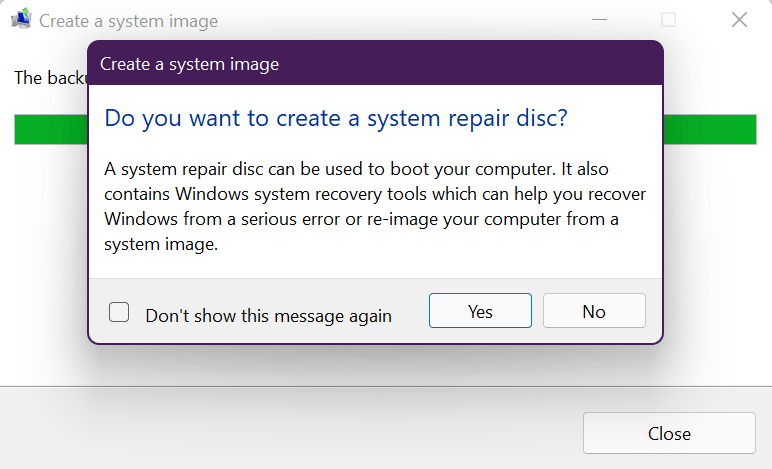Minimize the Create a system image window
772x469 pixels.
pyautogui.click(x=599, y=20)
